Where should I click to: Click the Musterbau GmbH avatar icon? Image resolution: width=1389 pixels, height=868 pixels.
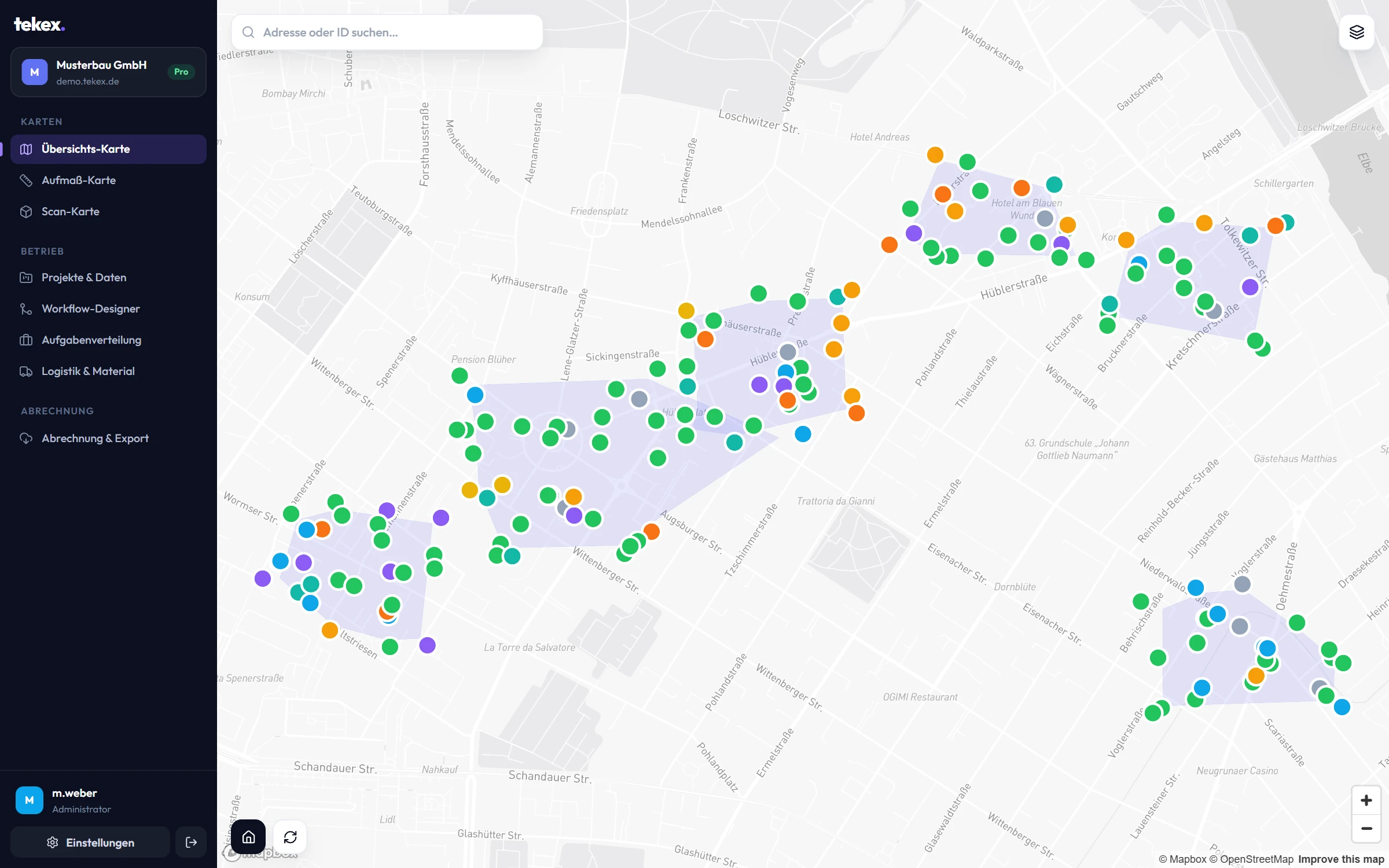point(35,72)
